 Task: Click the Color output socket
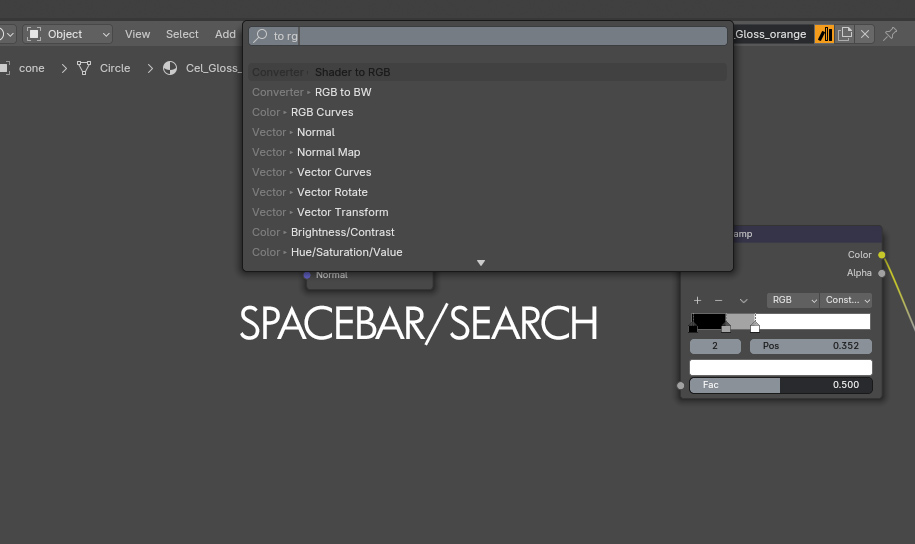pyautogui.click(x=881, y=255)
